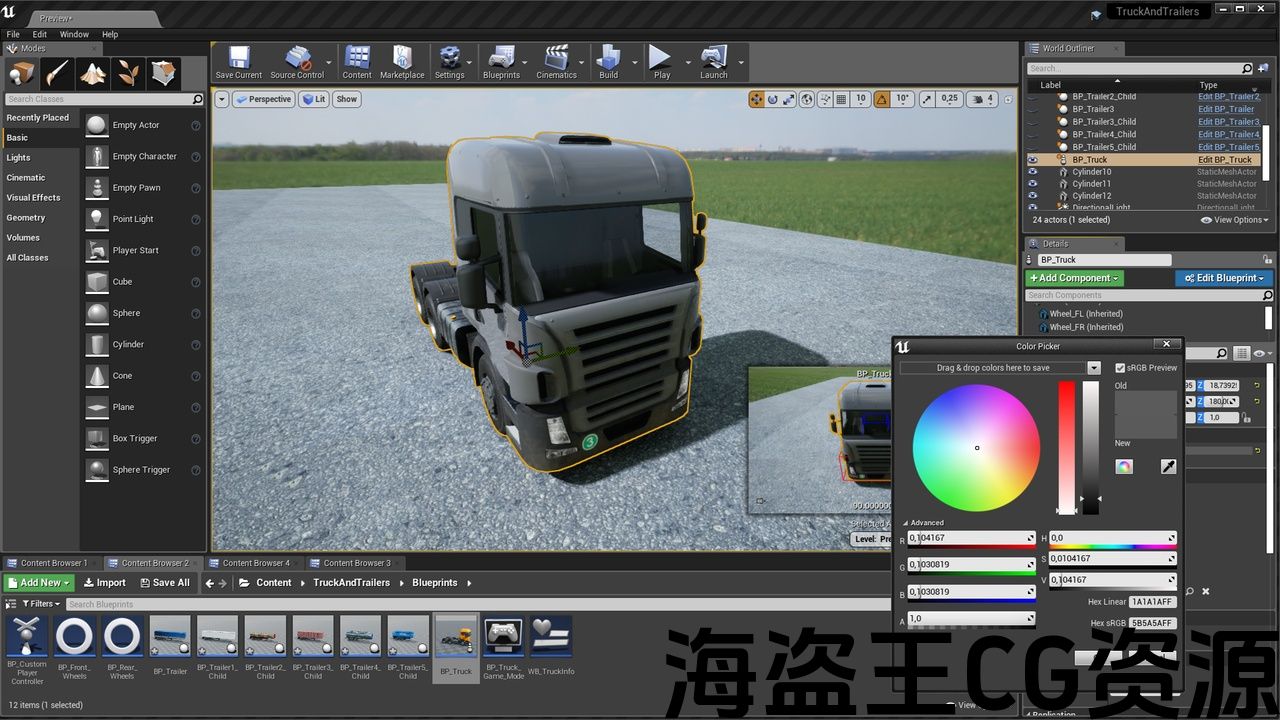
Task: Select the Foliage mode icon
Action: [129, 73]
